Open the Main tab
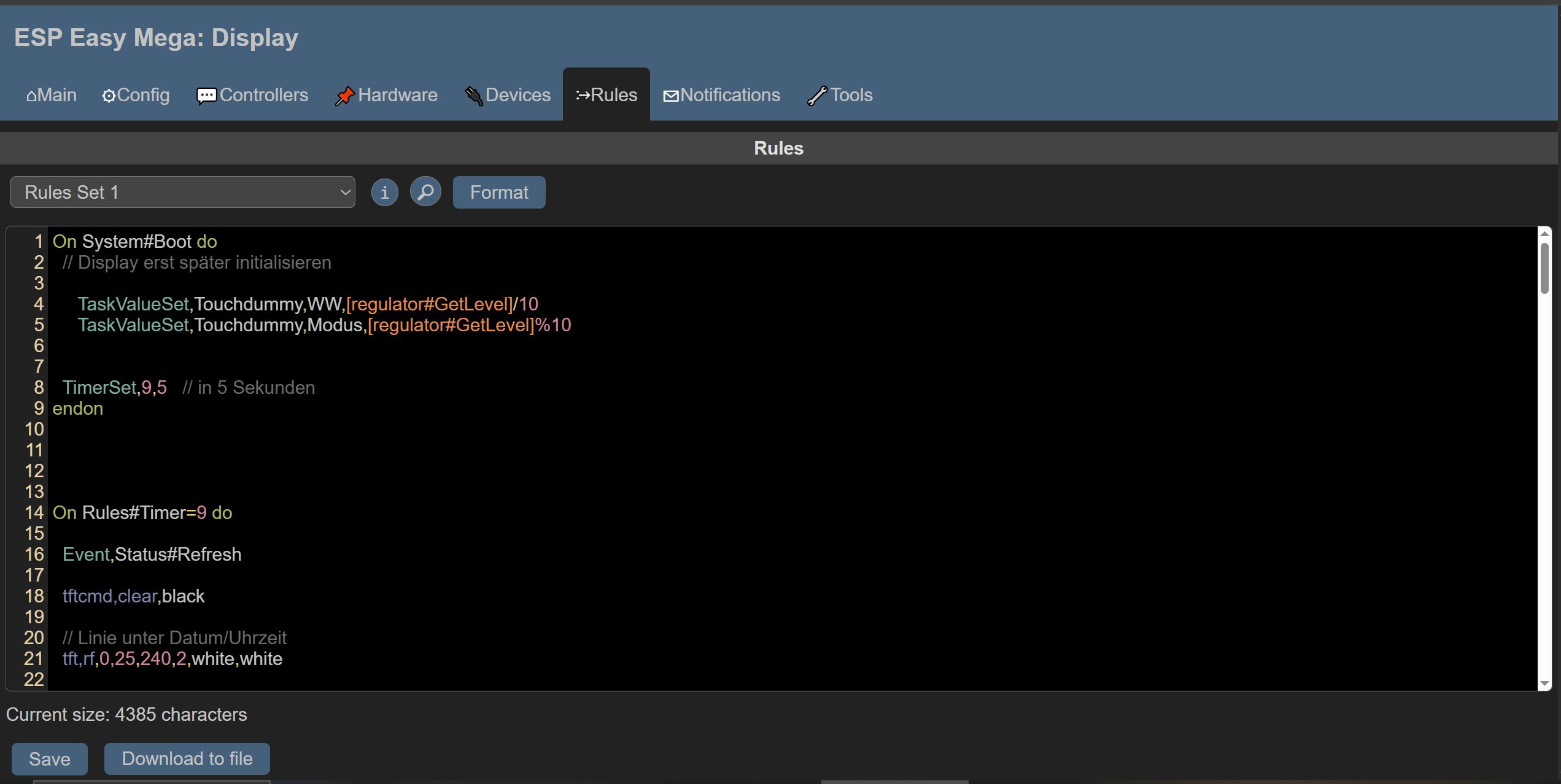 pos(52,95)
